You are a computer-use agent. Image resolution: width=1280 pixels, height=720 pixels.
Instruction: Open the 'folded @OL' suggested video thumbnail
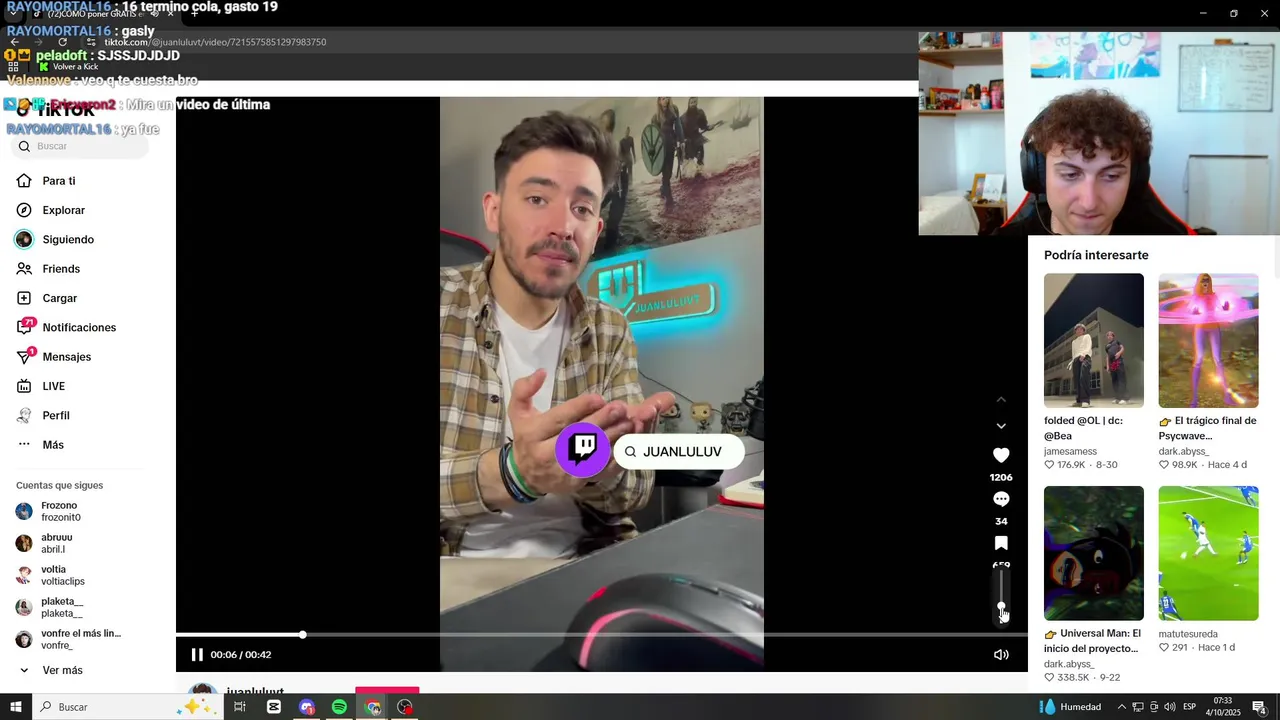click(x=1094, y=340)
